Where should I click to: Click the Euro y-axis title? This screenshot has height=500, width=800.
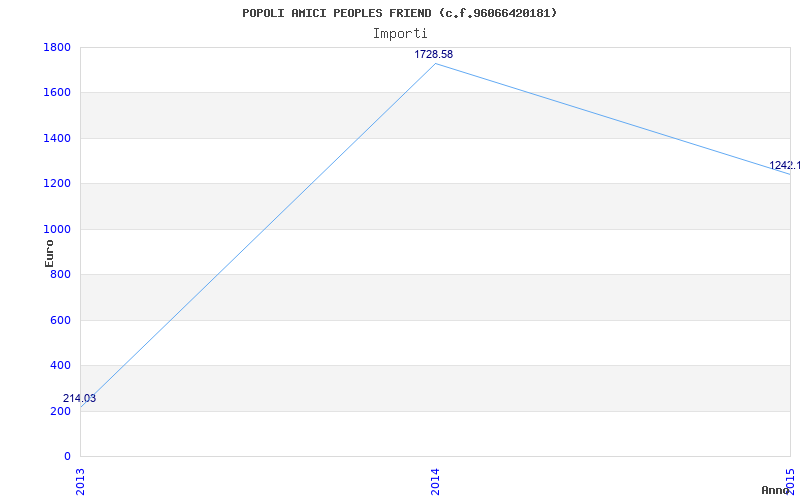click(x=50, y=252)
